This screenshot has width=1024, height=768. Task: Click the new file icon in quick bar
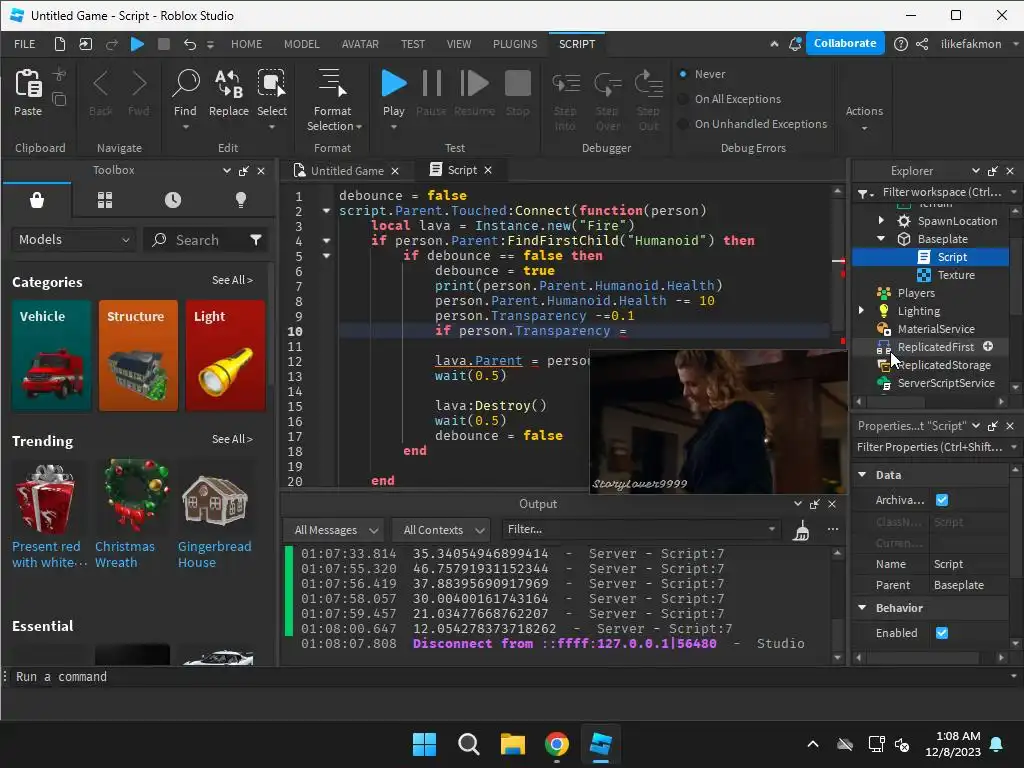(x=59, y=44)
